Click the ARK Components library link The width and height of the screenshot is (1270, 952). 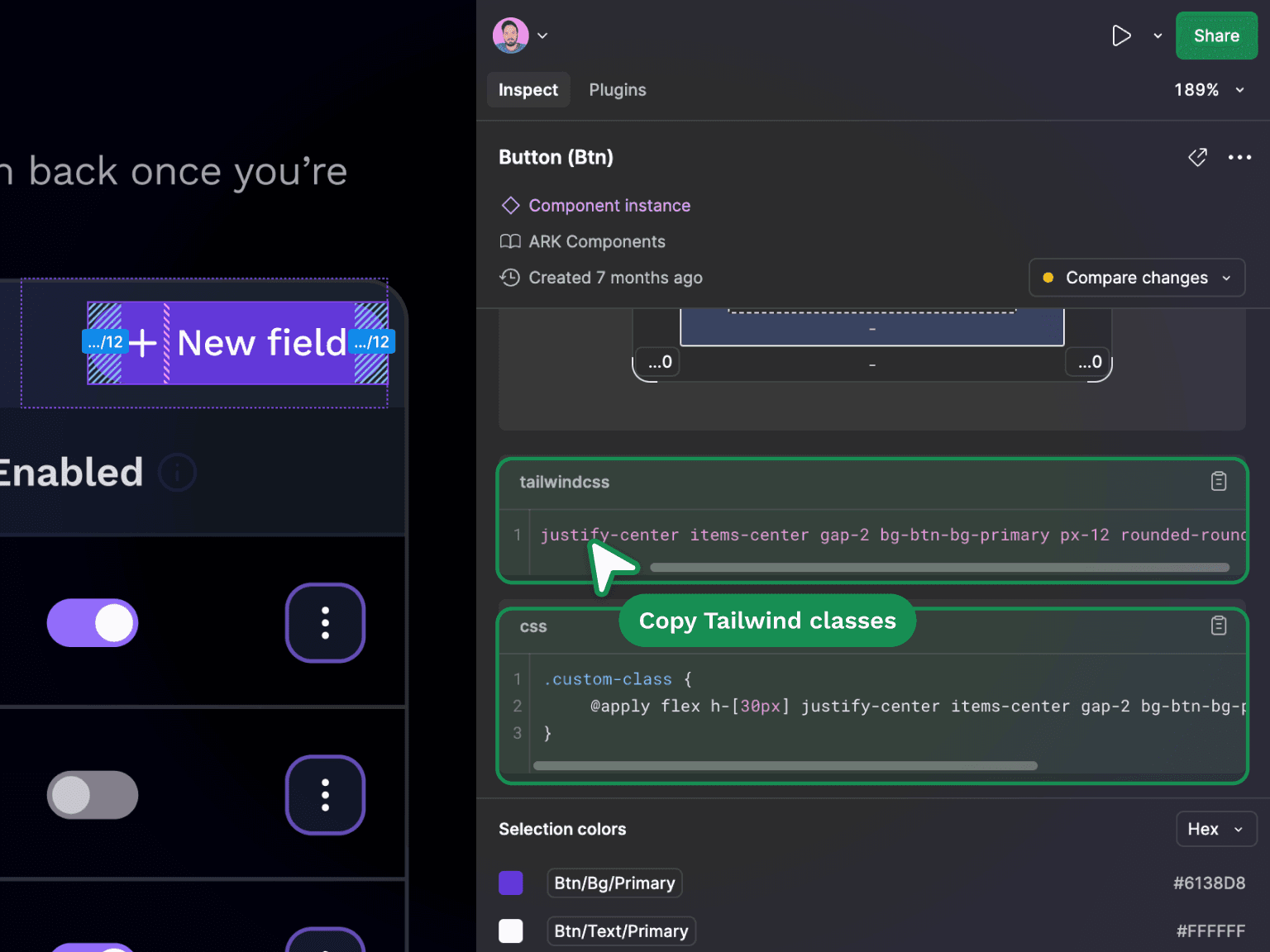597,241
